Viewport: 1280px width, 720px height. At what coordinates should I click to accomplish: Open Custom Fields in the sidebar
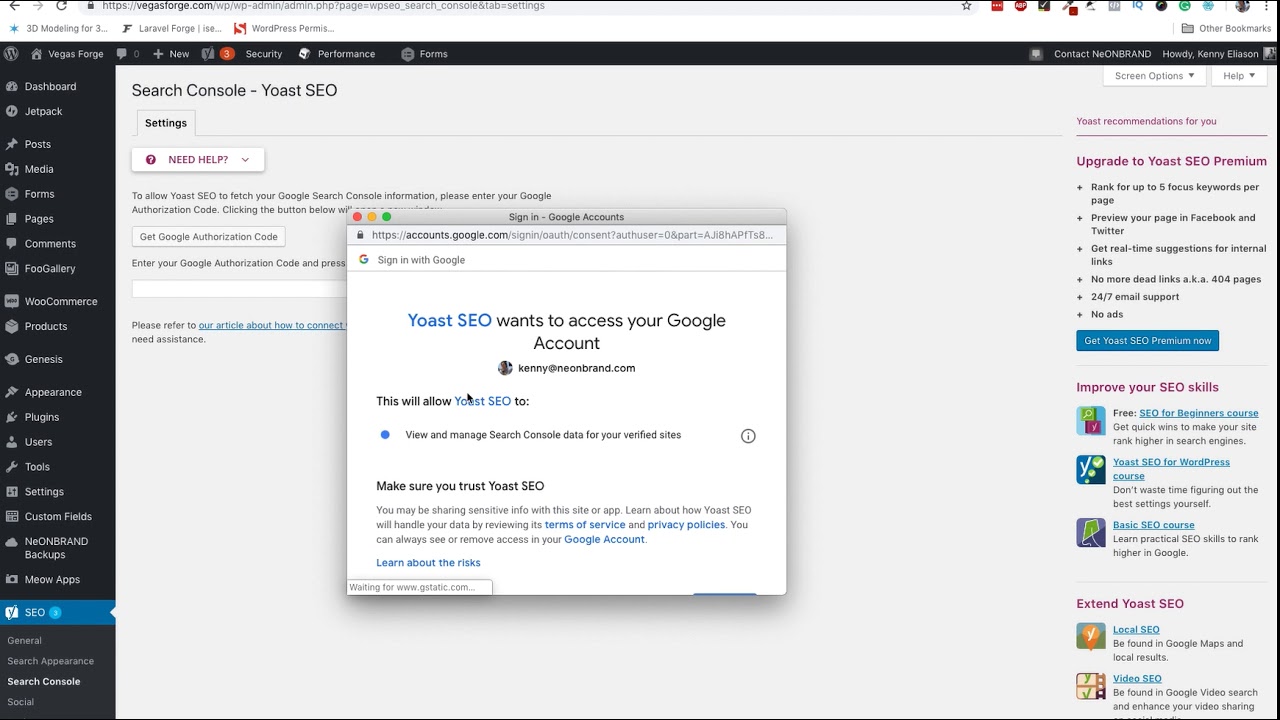58,517
